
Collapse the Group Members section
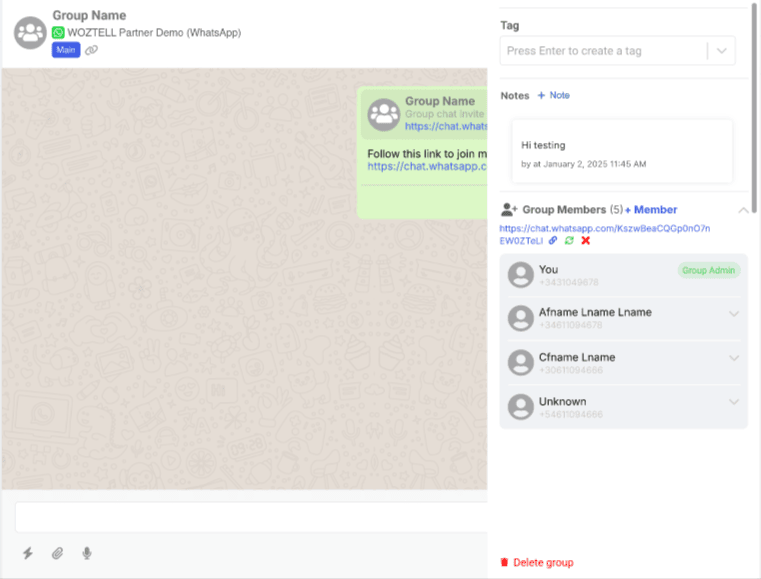pyautogui.click(x=742, y=210)
